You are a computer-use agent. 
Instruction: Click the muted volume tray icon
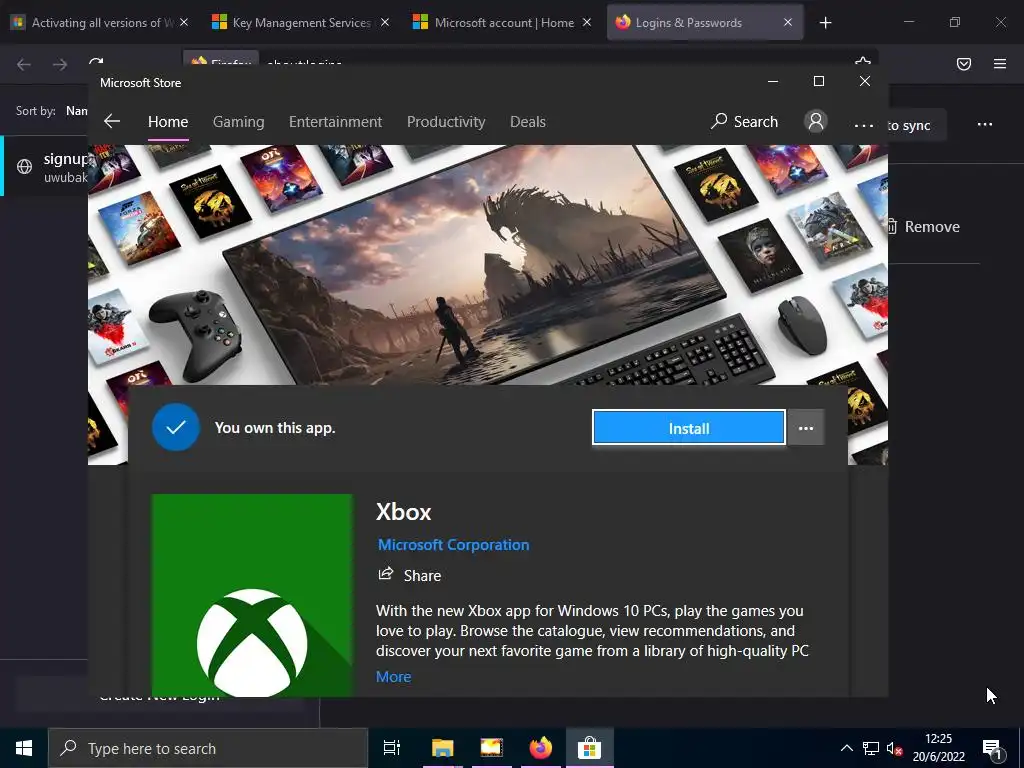point(895,748)
